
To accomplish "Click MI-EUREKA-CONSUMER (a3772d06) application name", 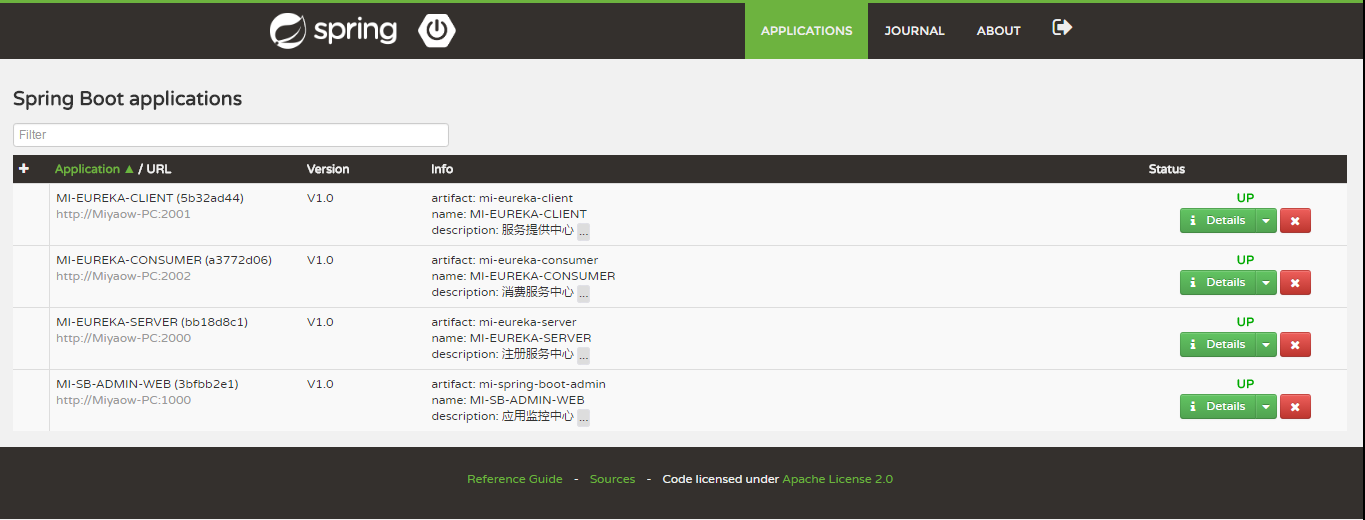I will (164, 260).
